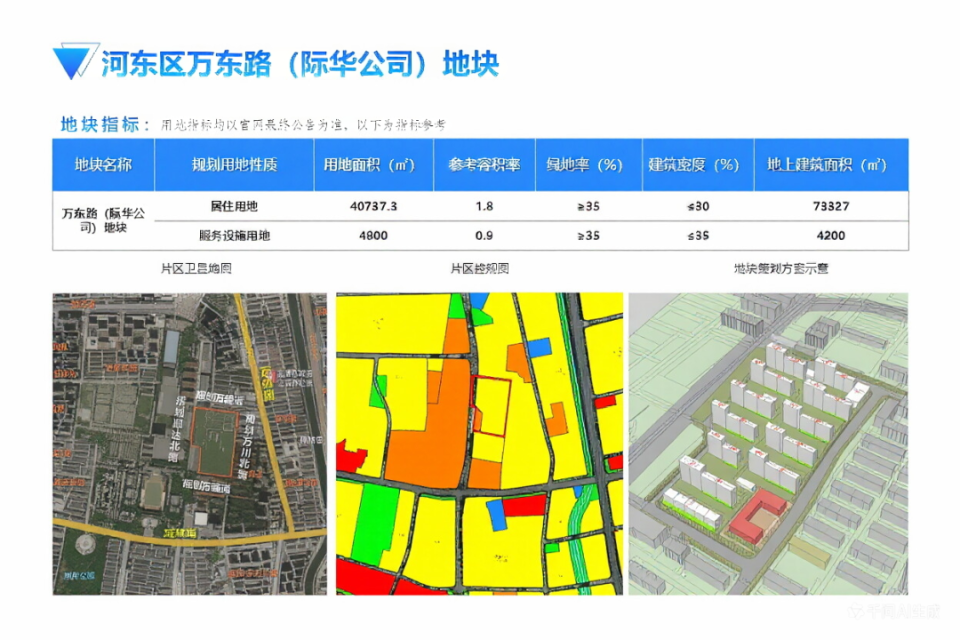Open the 3D massing scheme rendering
Screen dimensions: 960x640
[768, 444]
